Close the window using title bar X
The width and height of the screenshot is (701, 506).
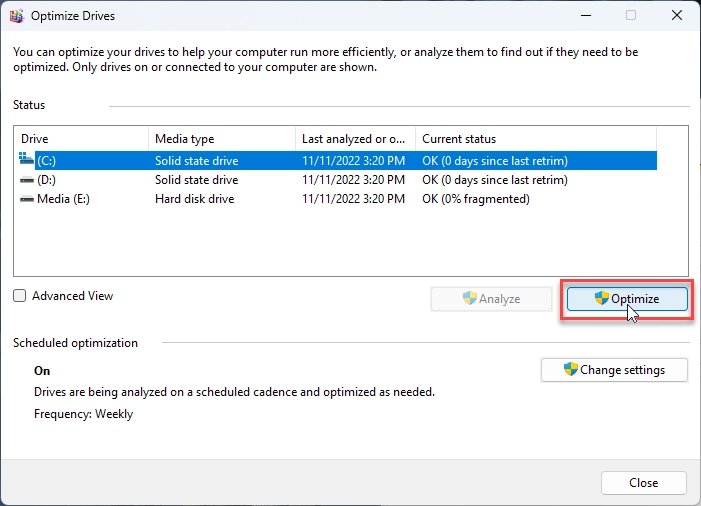click(677, 16)
